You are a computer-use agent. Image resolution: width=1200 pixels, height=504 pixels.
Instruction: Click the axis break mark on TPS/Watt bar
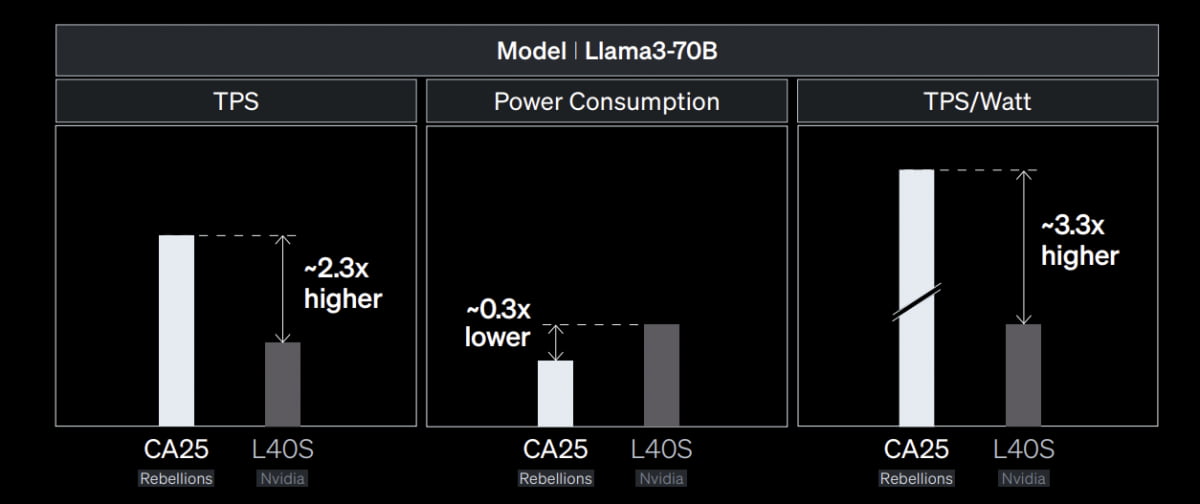(x=917, y=304)
